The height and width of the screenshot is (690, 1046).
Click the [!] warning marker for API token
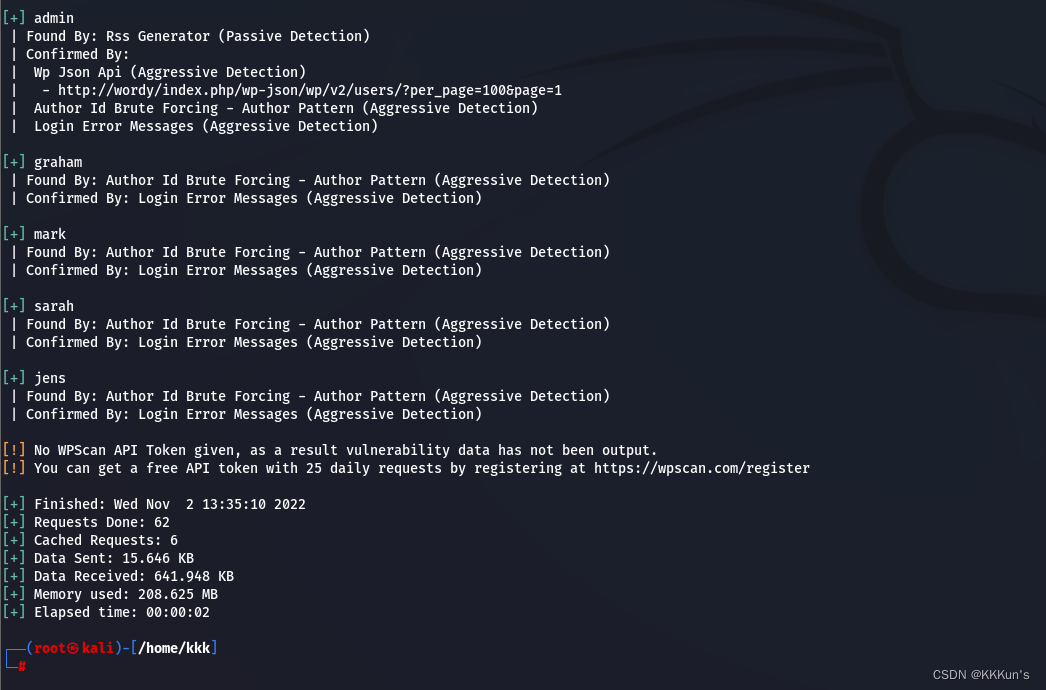[14, 450]
